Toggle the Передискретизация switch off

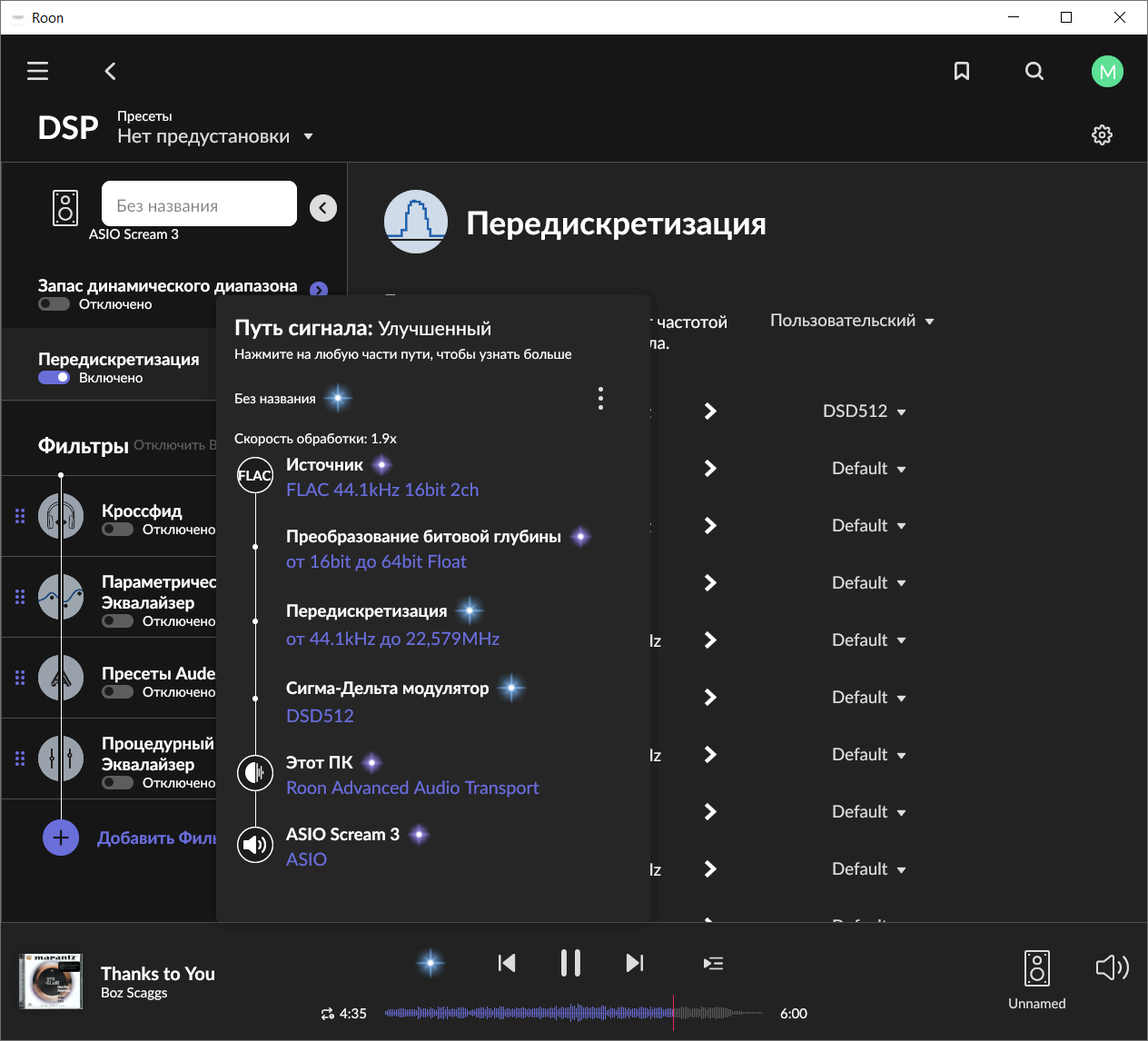coord(54,378)
